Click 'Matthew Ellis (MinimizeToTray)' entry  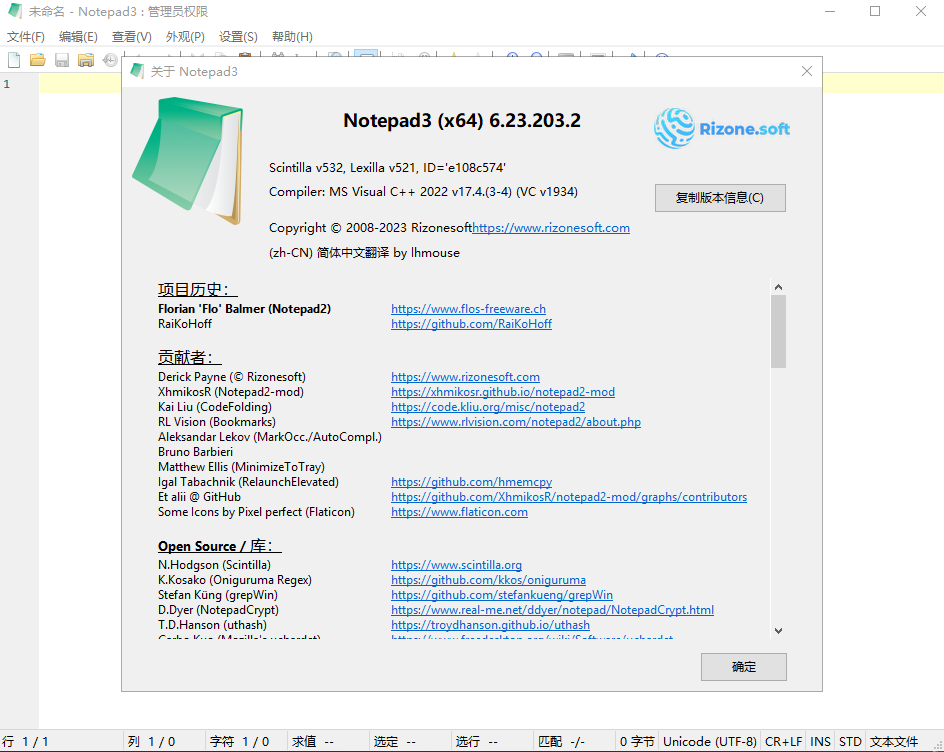pos(241,467)
